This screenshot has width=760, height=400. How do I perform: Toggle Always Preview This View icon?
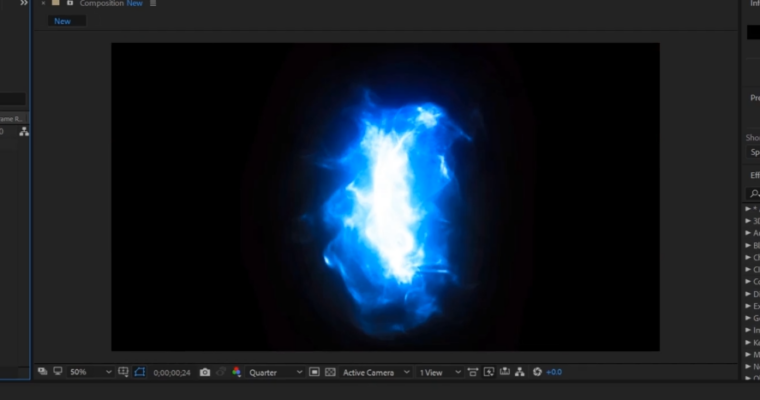[x=43, y=372]
